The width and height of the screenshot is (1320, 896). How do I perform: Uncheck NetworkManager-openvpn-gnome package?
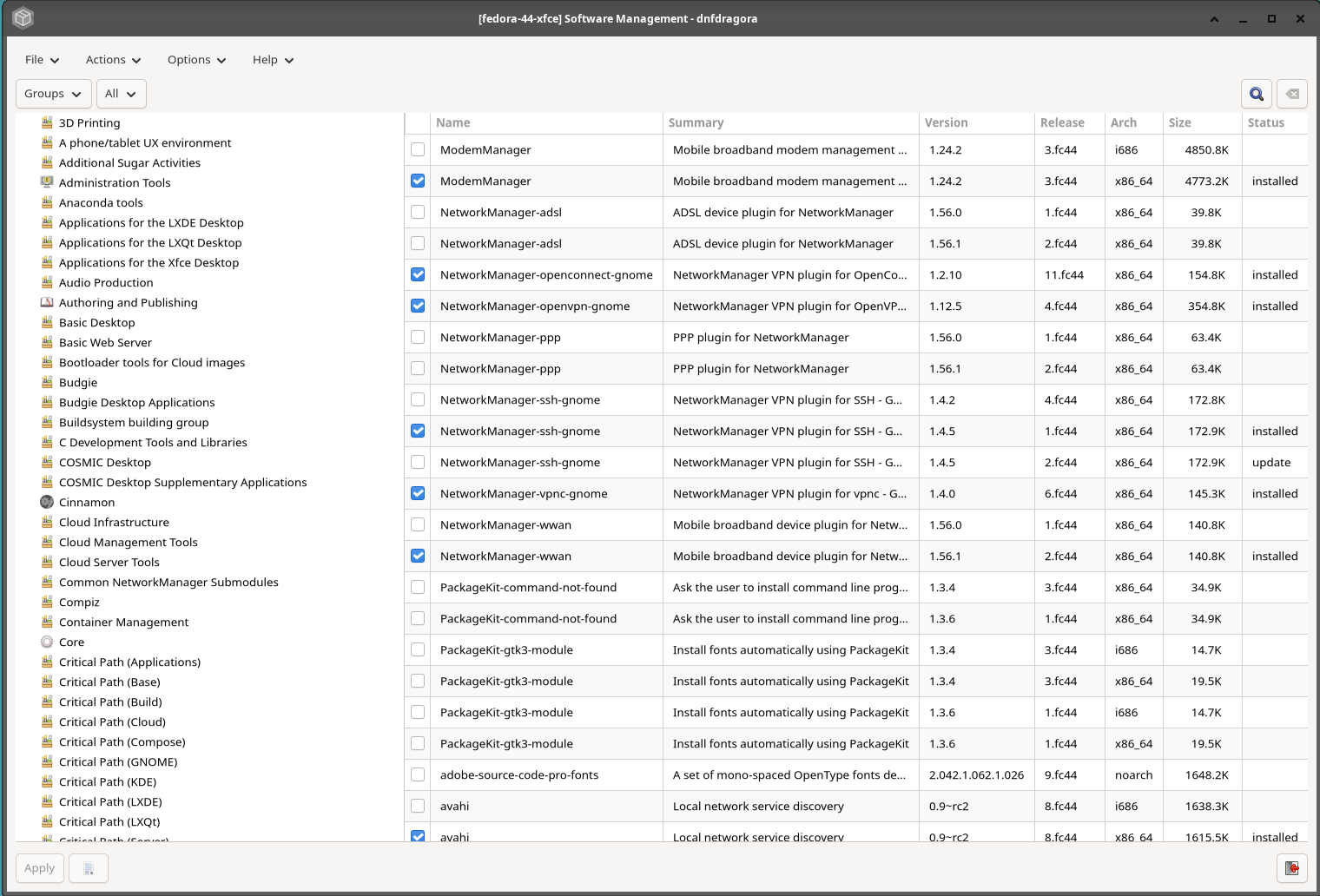tap(418, 306)
